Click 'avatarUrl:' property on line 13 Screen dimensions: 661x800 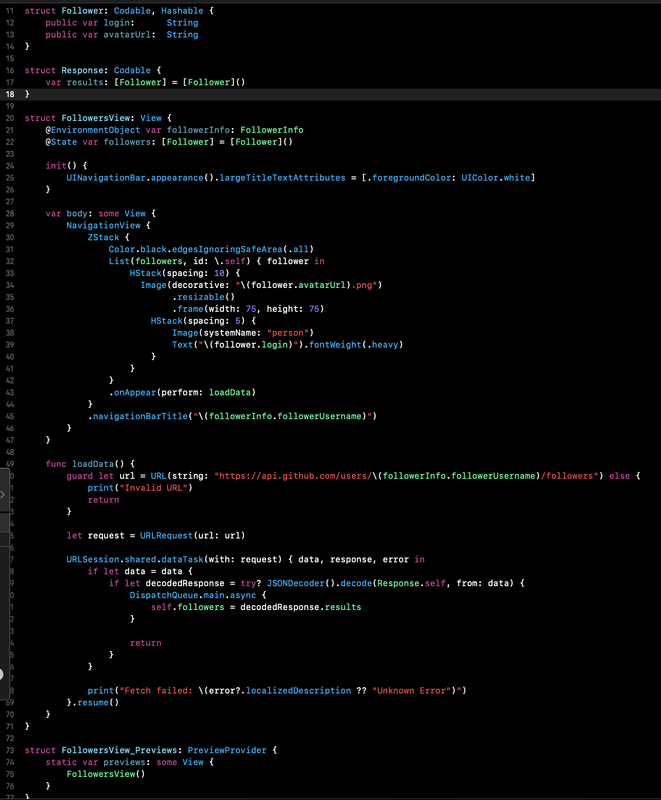[130, 35]
